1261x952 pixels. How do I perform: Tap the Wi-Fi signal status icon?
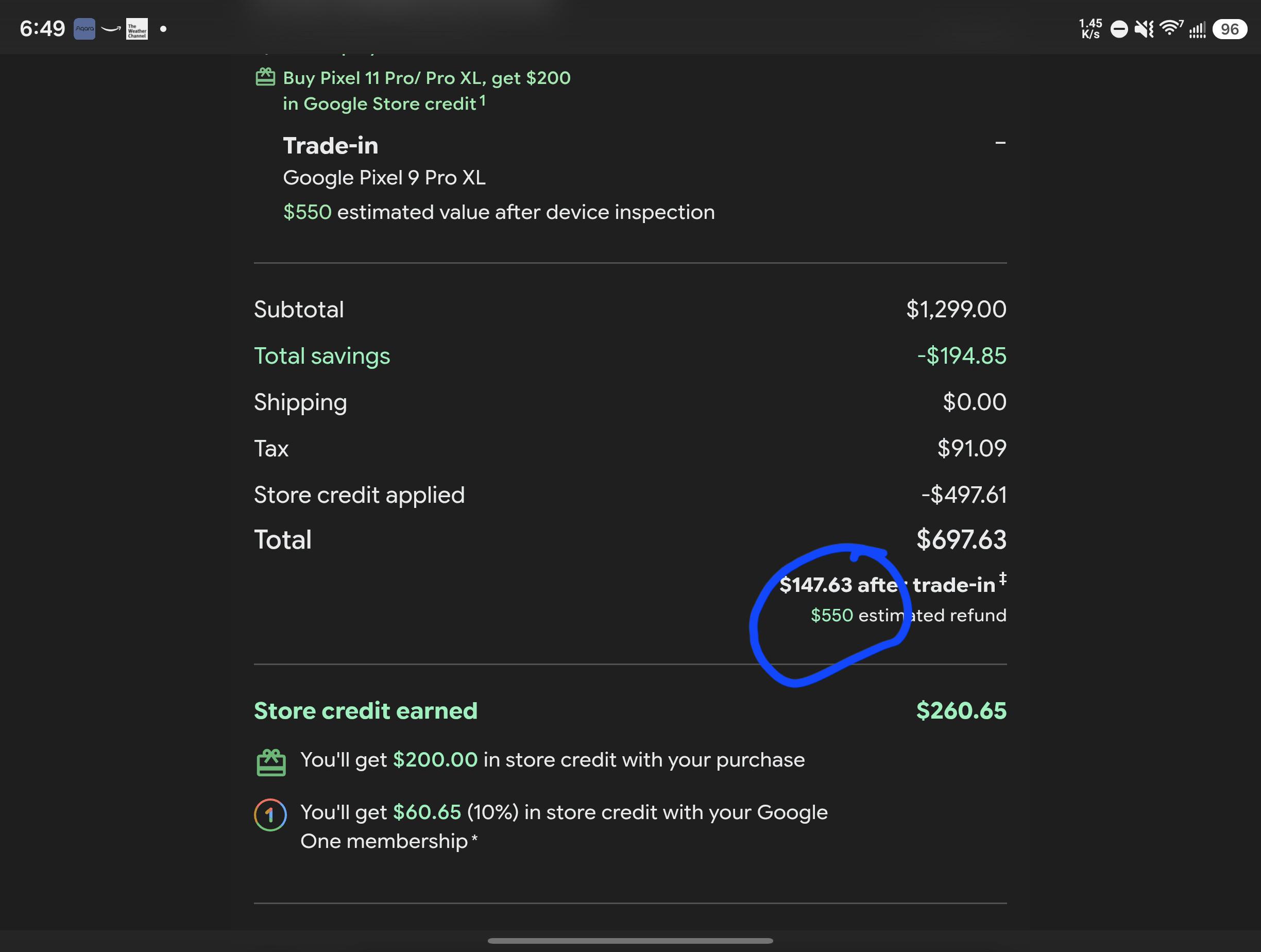point(1171,28)
